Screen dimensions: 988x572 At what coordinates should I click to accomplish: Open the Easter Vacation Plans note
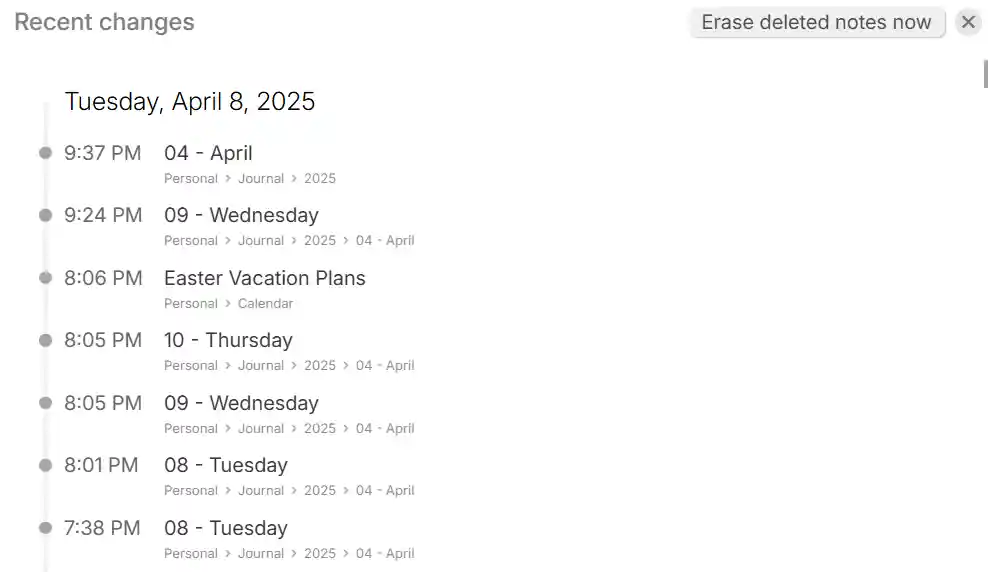265,278
